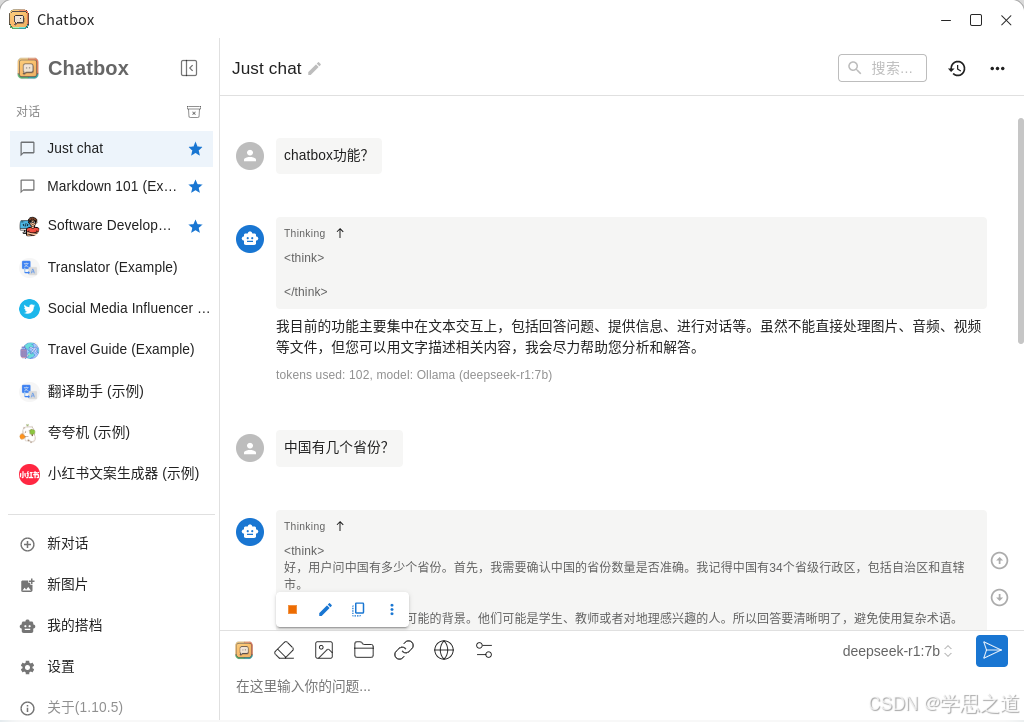Image resolution: width=1024 pixels, height=722 pixels.
Task: Edit message with blue pencil icon
Action: coord(325,610)
